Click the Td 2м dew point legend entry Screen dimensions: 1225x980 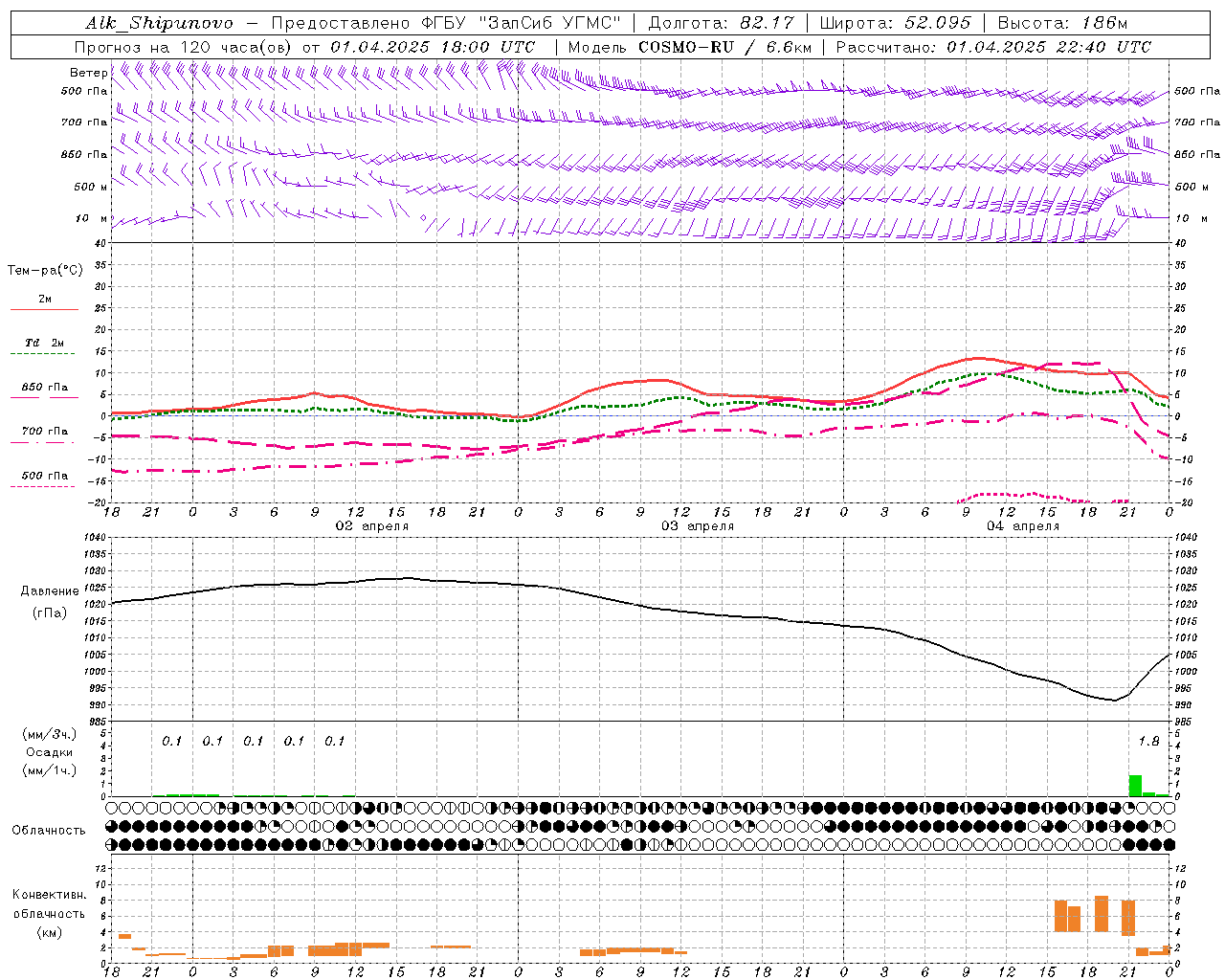(45, 343)
